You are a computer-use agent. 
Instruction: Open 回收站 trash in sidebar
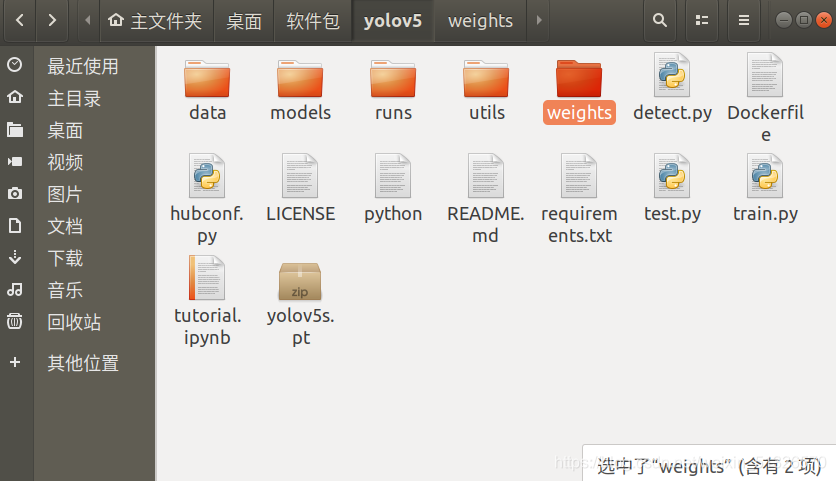pyautogui.click(x=74, y=322)
